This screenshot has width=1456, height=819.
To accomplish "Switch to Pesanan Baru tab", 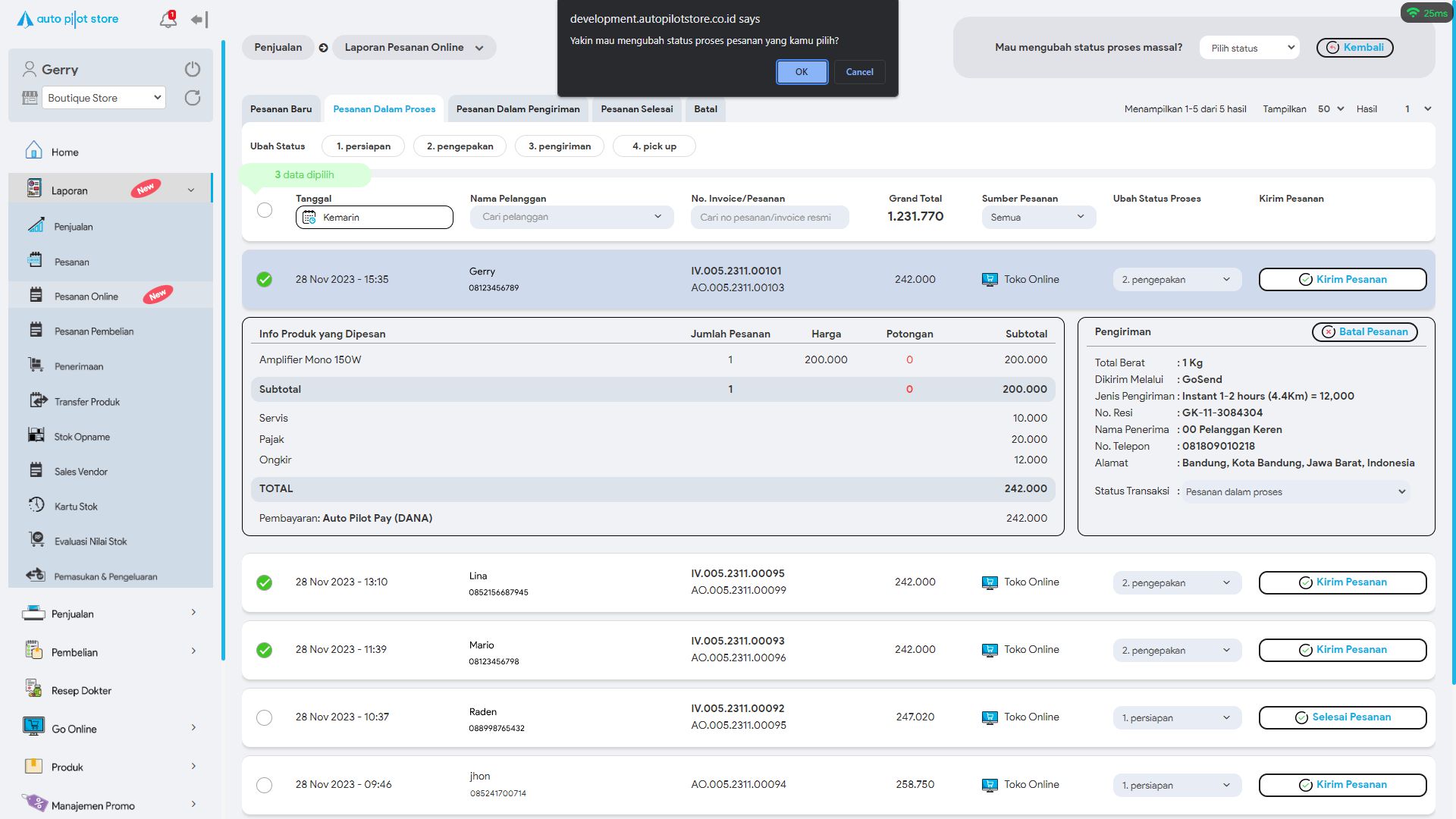I will 281,109.
